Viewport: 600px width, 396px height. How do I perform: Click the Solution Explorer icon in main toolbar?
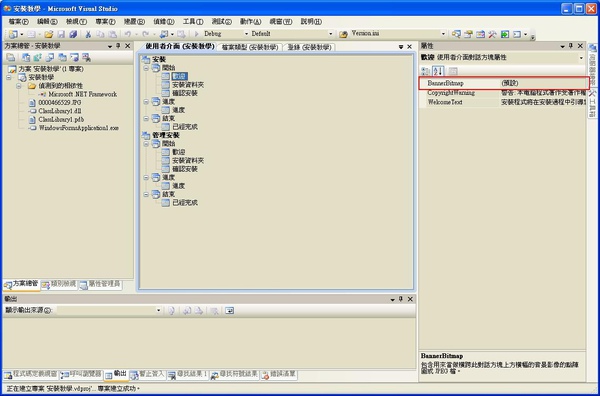(x=456, y=34)
